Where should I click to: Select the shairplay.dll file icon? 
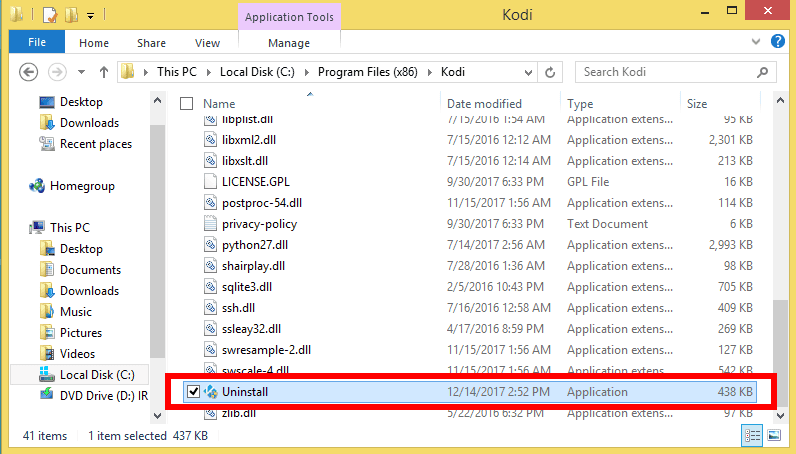(210, 266)
